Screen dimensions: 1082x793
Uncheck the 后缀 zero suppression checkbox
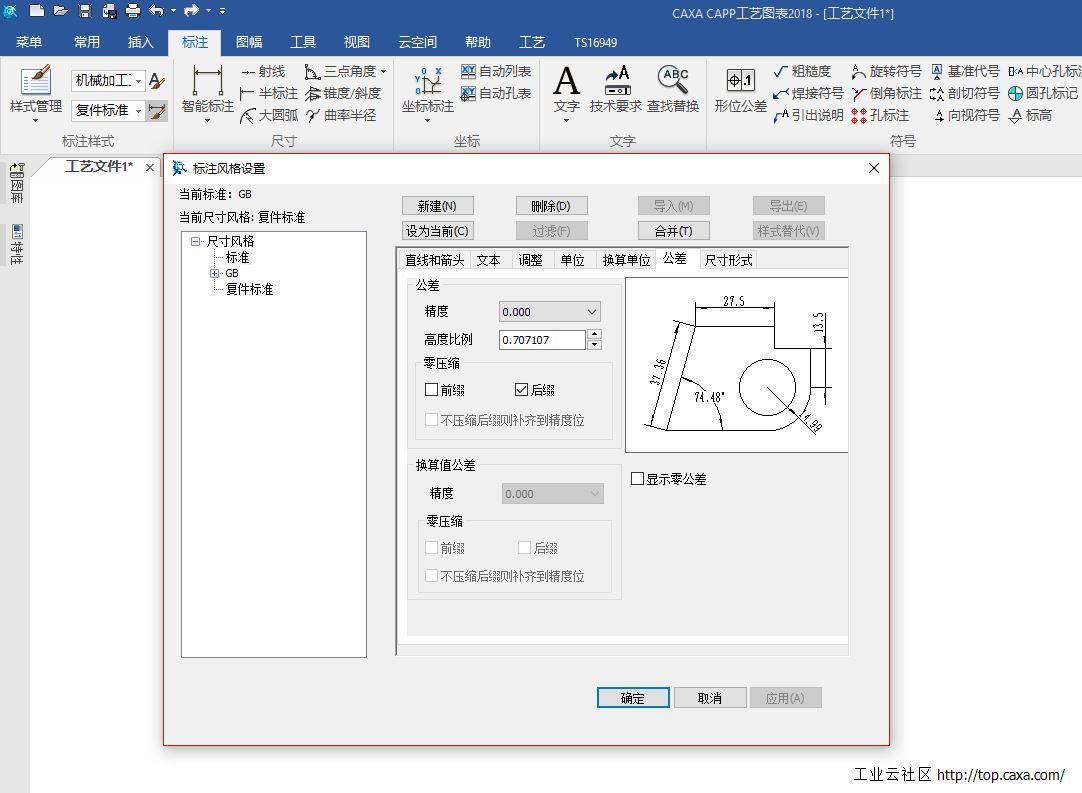[x=521, y=390]
